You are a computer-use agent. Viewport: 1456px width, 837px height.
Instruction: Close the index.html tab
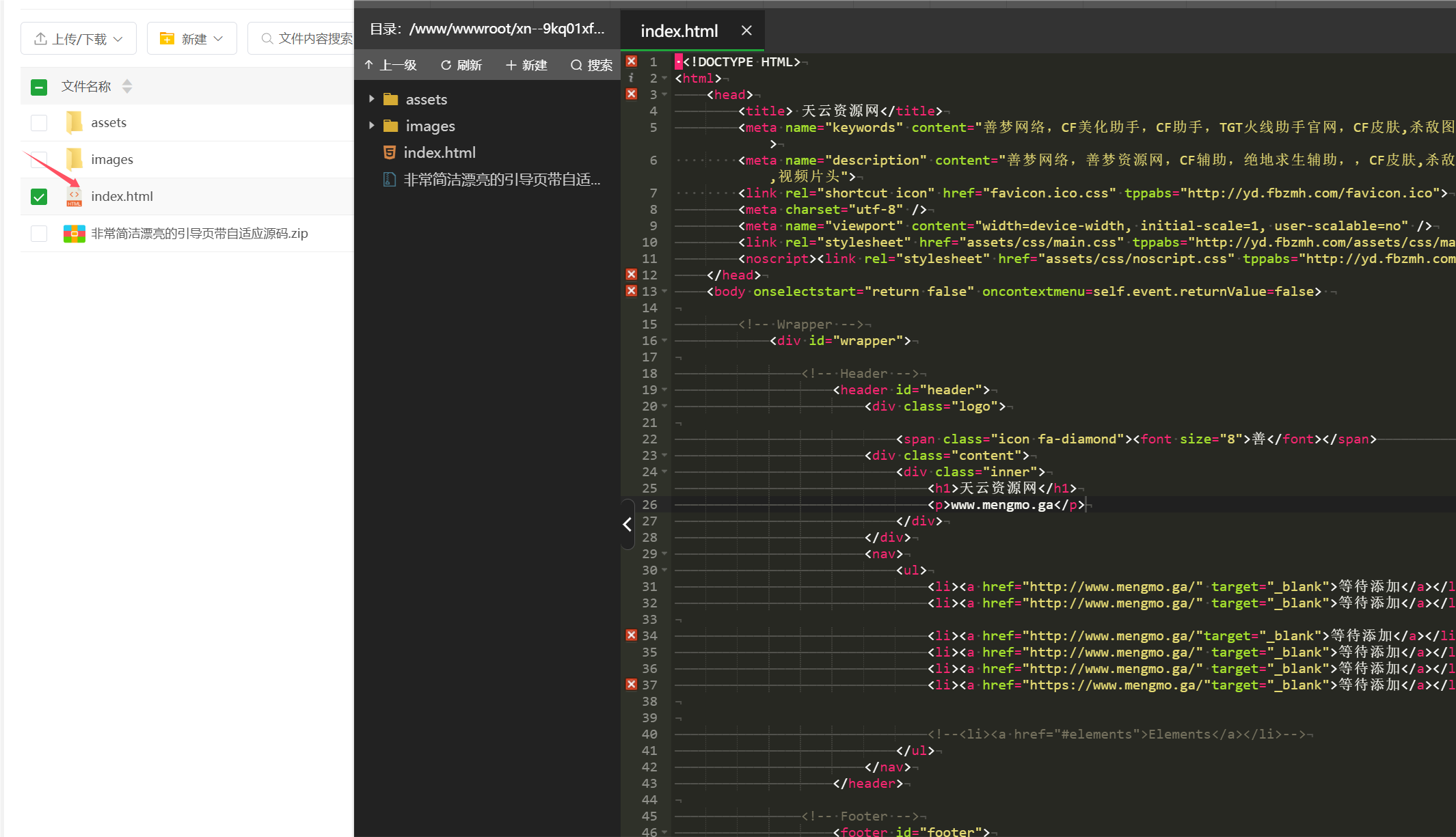(x=746, y=31)
